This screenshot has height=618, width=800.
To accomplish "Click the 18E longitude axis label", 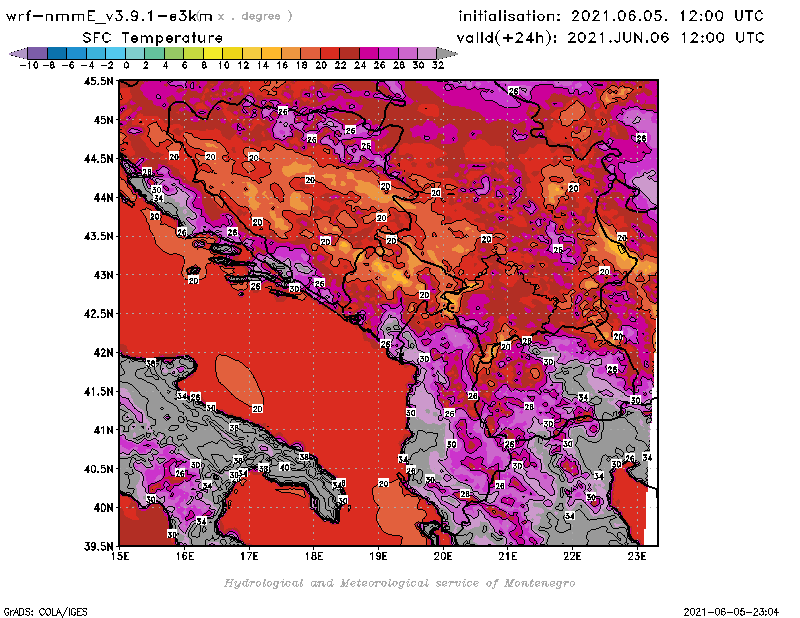I will (x=314, y=556).
